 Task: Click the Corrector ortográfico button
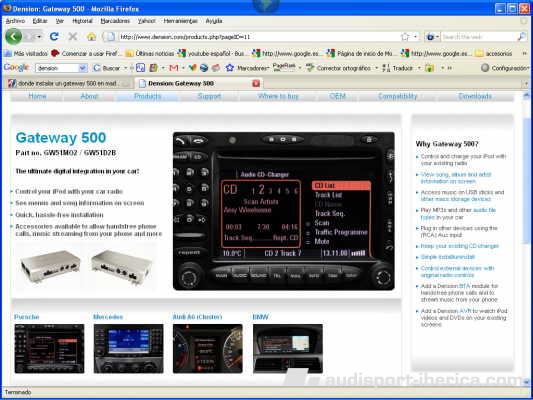[x=339, y=68]
